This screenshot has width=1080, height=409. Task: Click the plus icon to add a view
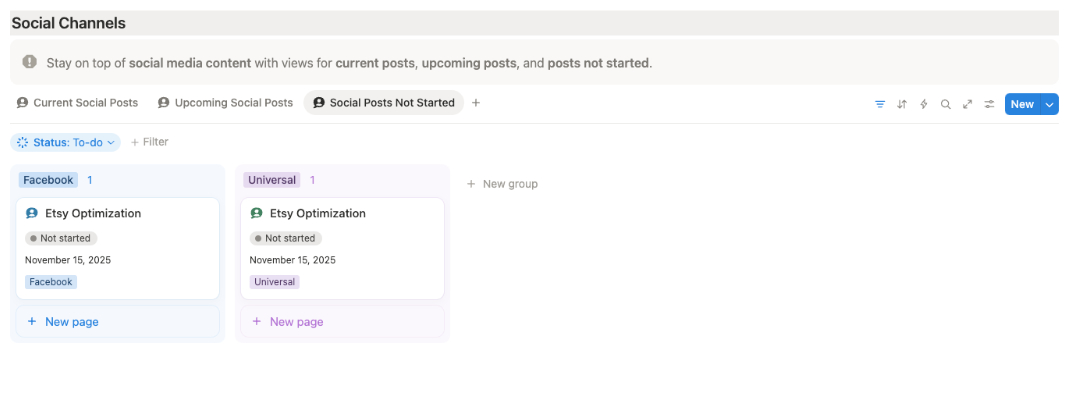(x=476, y=103)
